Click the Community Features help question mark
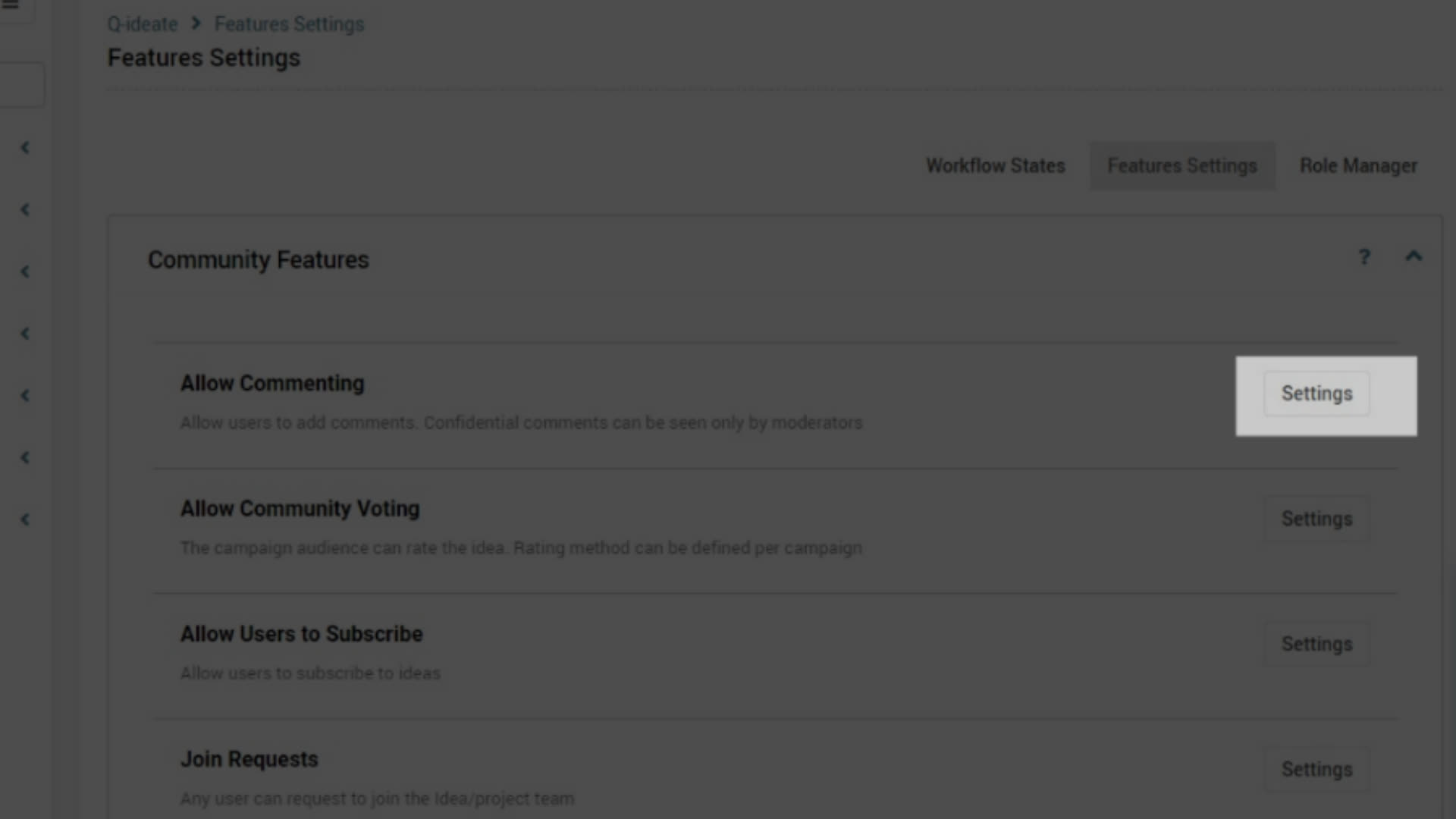The height and width of the screenshot is (819, 1456). (1364, 257)
